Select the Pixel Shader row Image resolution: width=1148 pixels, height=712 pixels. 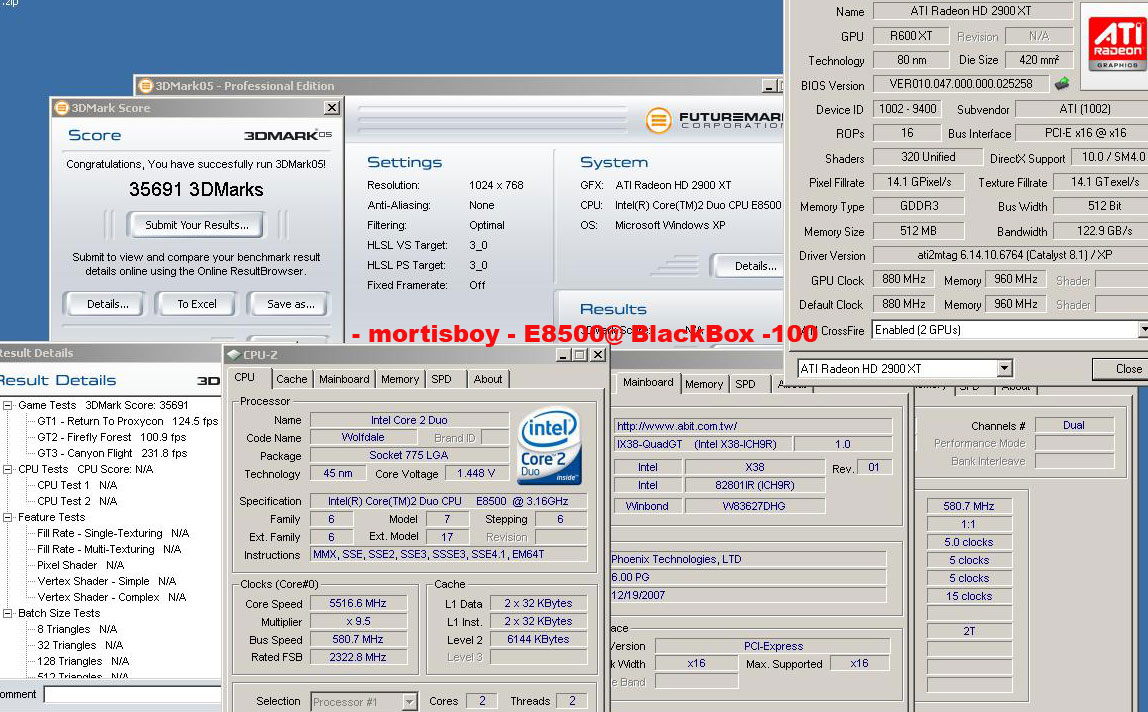coord(81,565)
